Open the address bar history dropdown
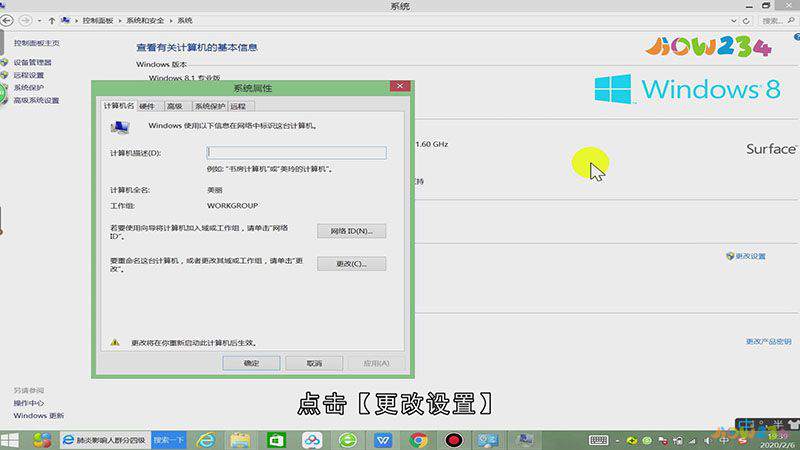Image resolution: width=800 pixels, height=450 pixels. coord(734,21)
